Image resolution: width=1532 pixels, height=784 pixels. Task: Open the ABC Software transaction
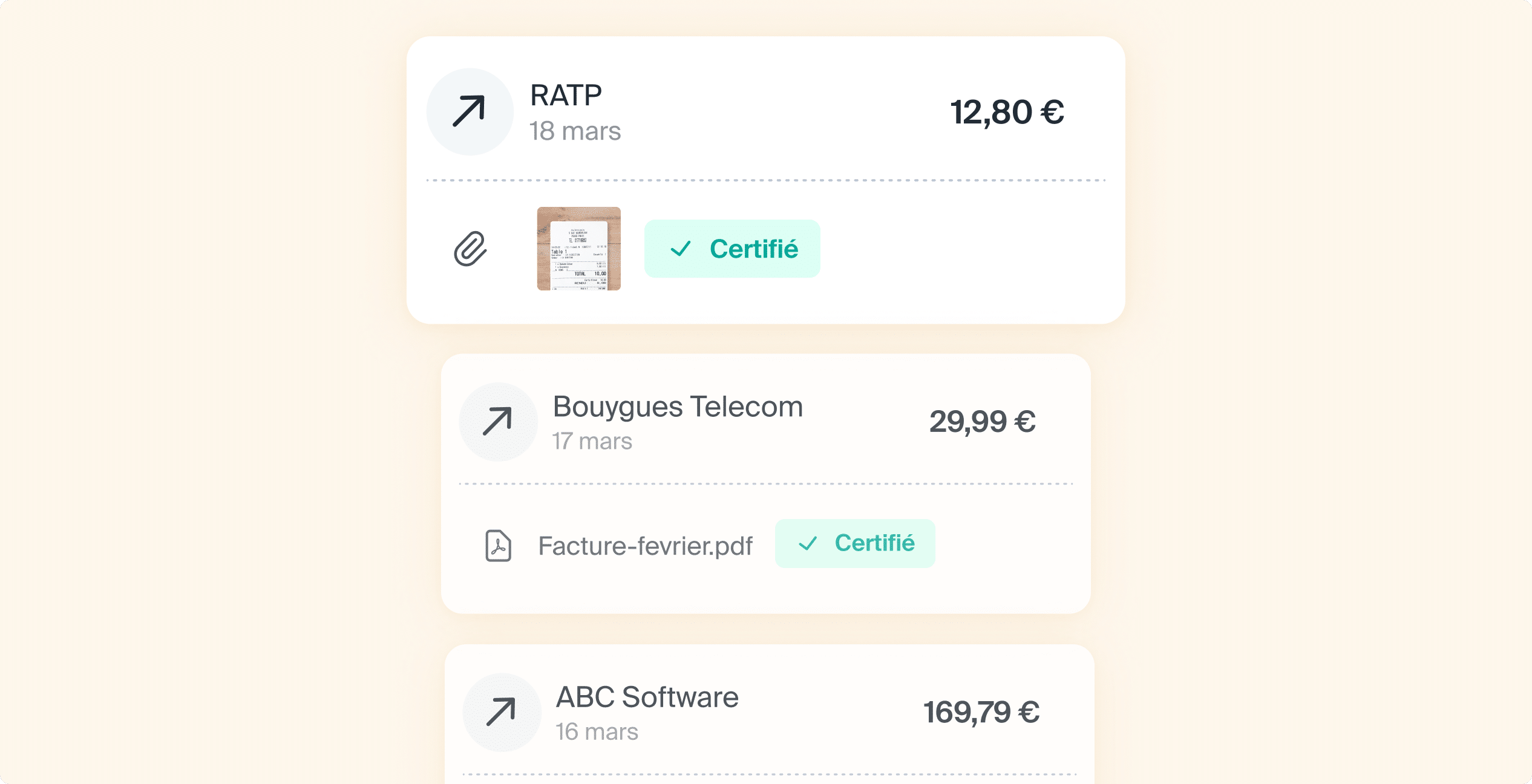coord(647,697)
